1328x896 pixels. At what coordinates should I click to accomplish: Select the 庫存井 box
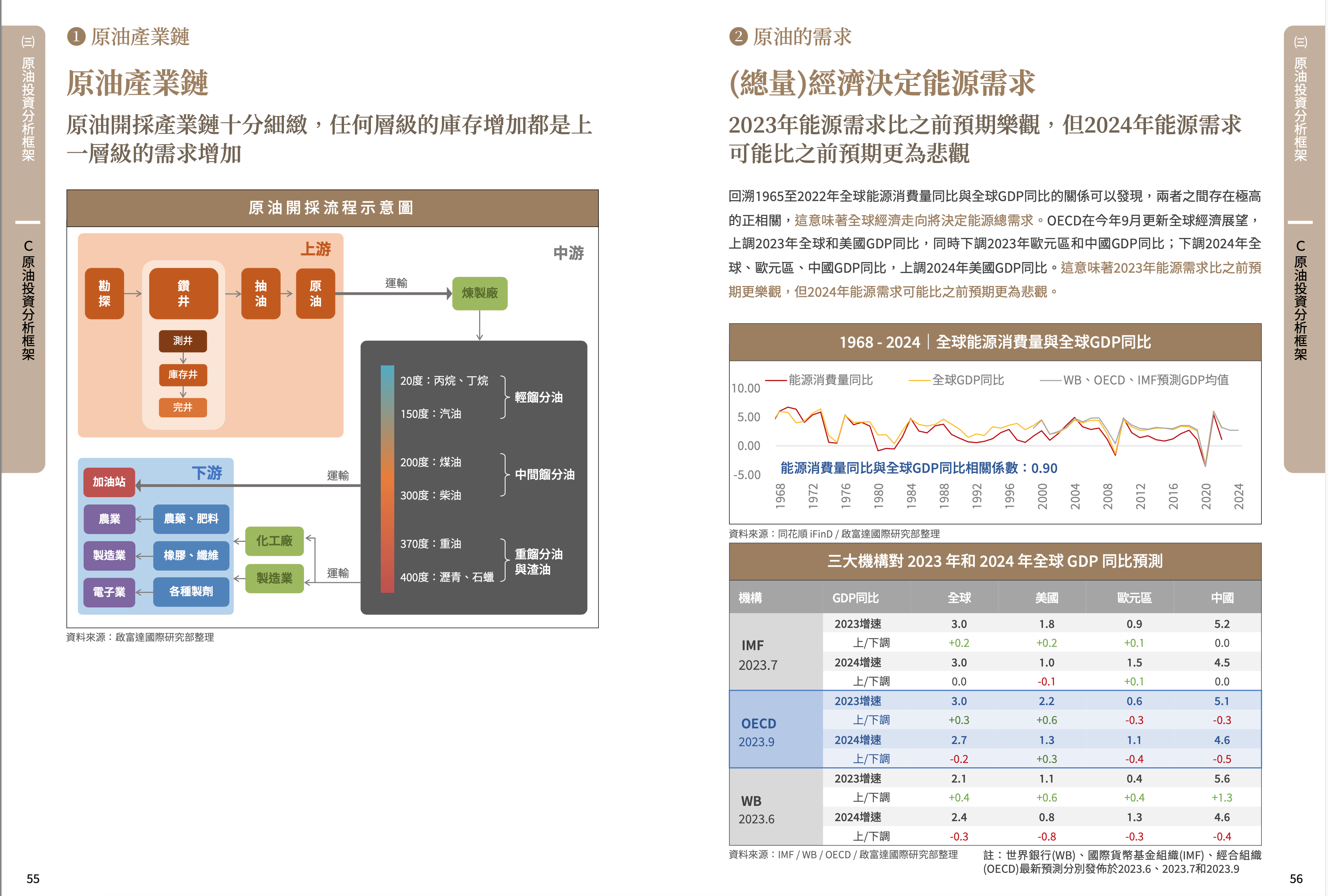[183, 374]
